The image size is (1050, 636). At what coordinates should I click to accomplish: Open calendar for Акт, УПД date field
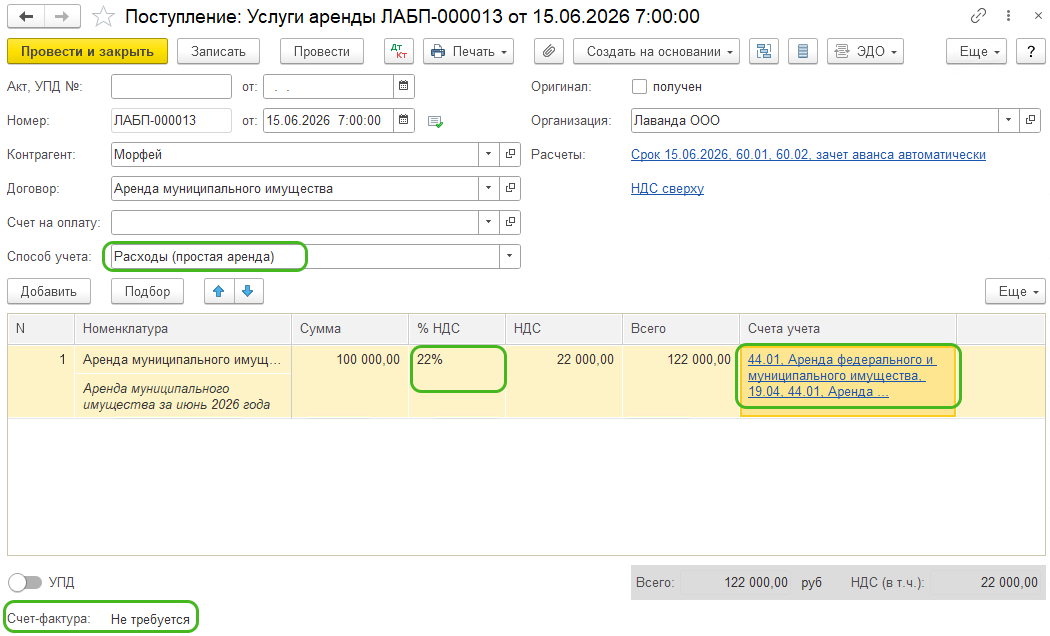tap(404, 86)
